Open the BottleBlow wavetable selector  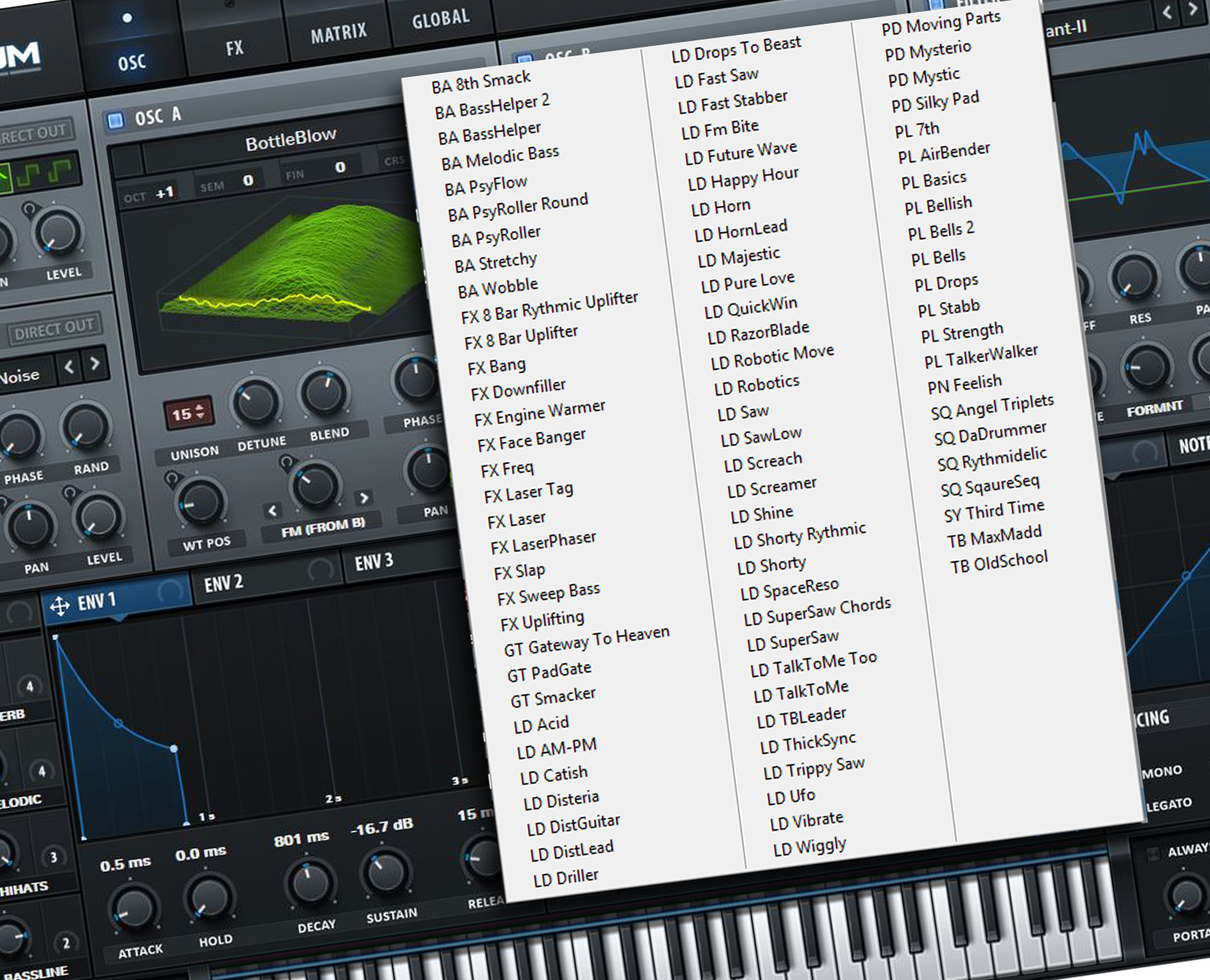point(290,140)
